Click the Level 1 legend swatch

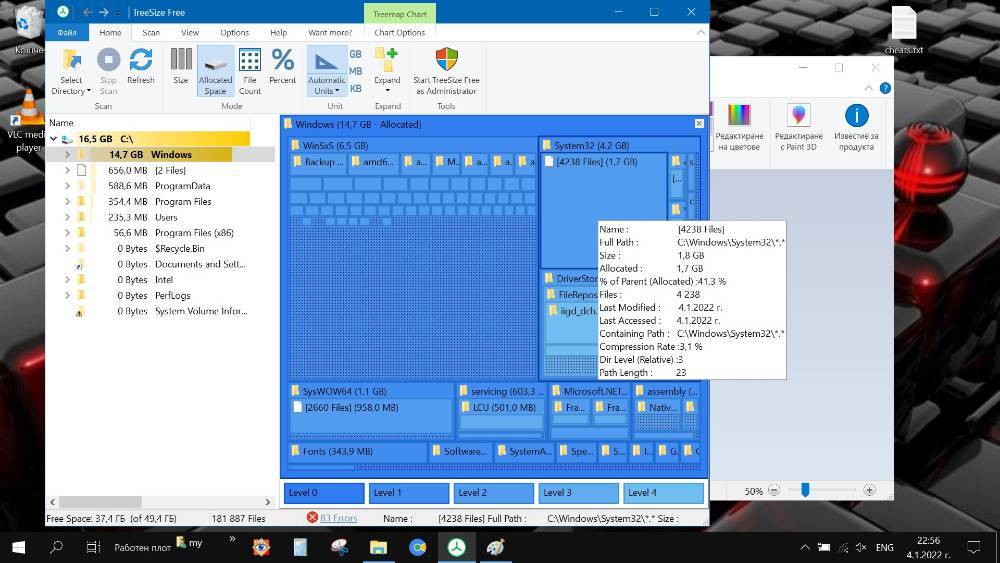409,492
